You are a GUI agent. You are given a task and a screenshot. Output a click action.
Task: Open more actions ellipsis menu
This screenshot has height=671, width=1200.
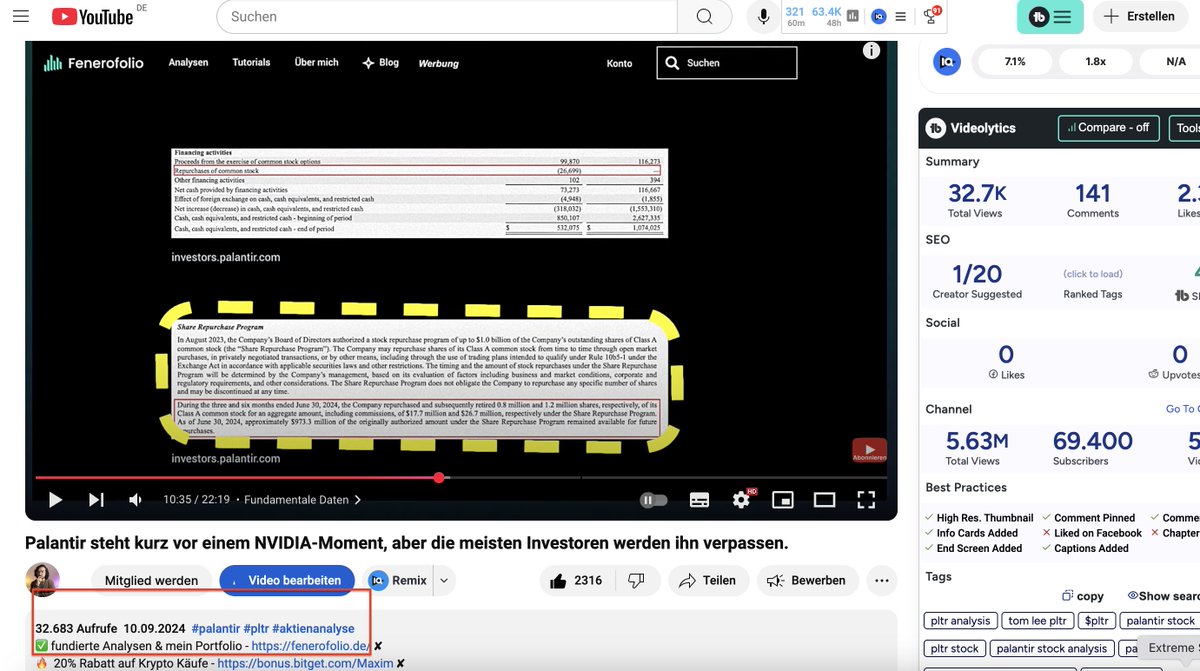tap(881, 580)
